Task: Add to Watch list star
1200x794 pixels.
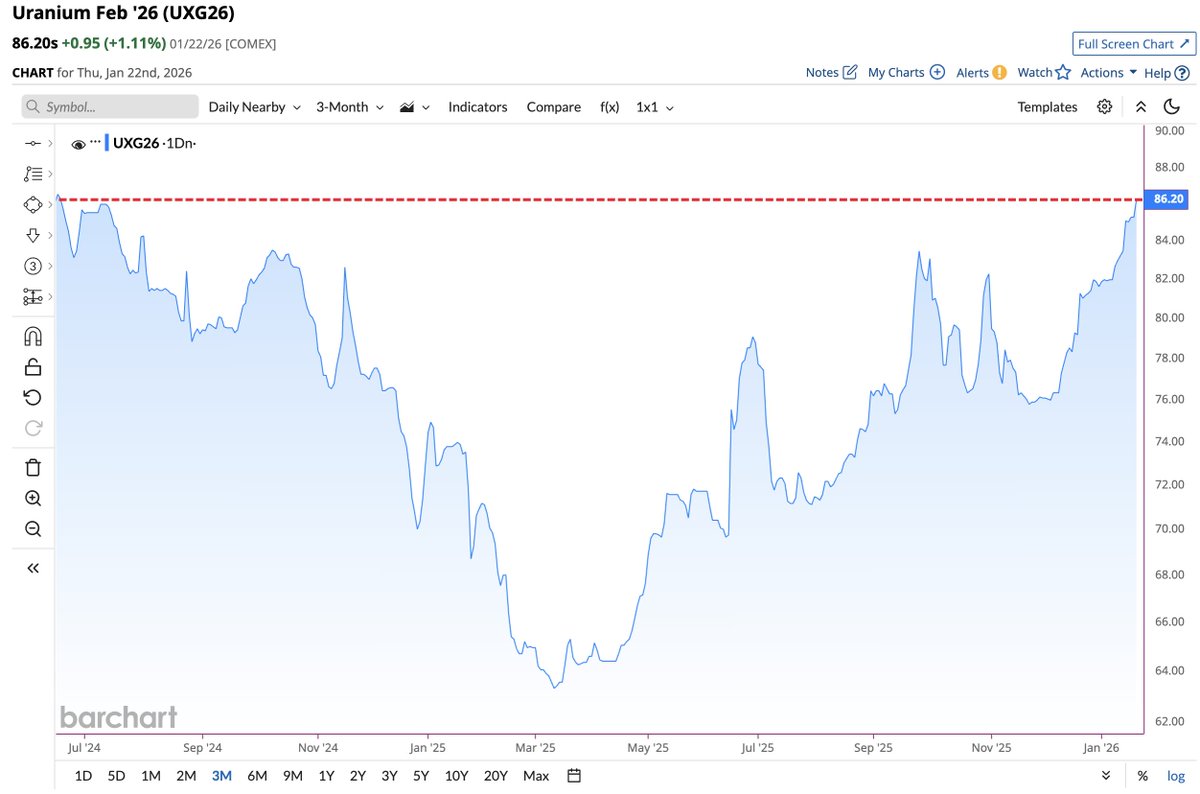Action: click(1044, 72)
